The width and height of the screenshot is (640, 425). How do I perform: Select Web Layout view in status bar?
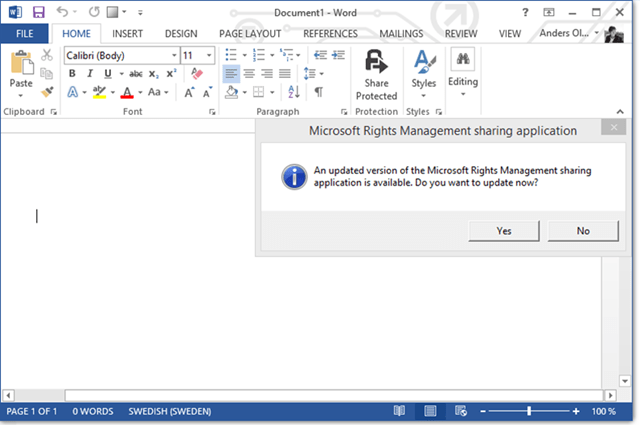pos(460,411)
